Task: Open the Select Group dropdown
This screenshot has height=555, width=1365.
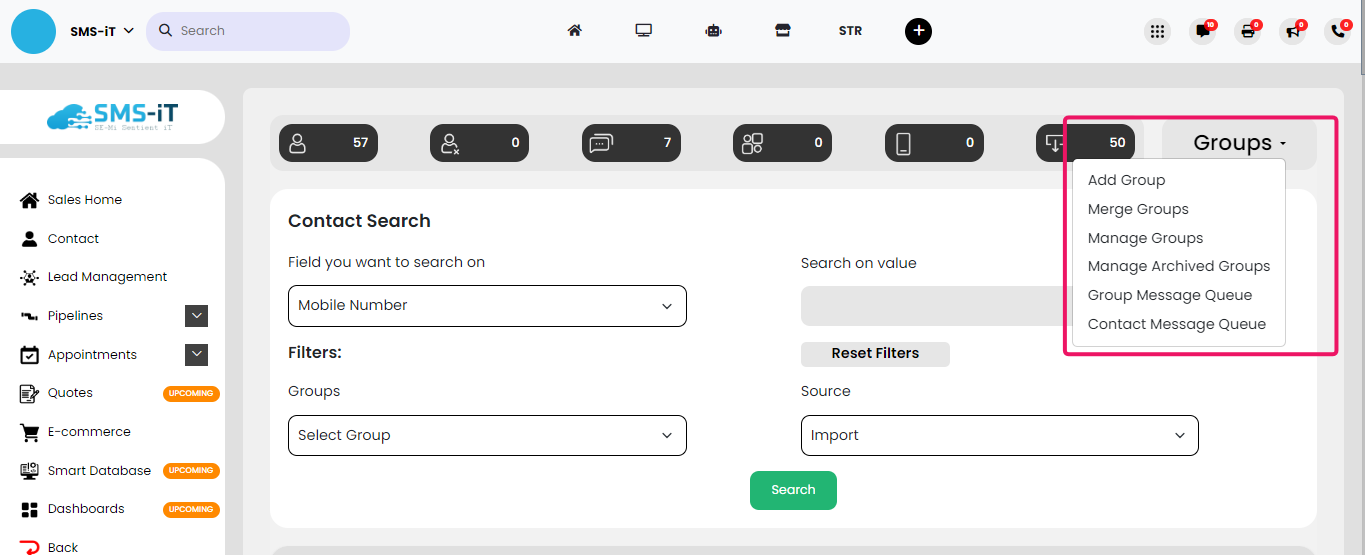Action: [487, 435]
